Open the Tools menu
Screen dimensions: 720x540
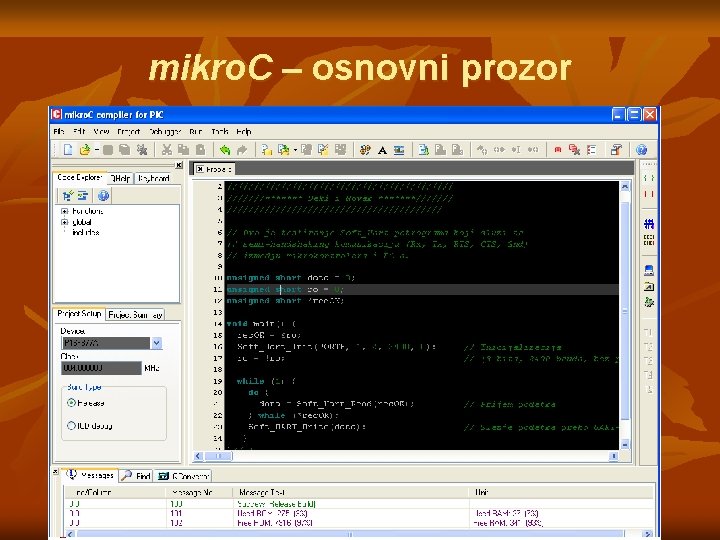(220, 132)
